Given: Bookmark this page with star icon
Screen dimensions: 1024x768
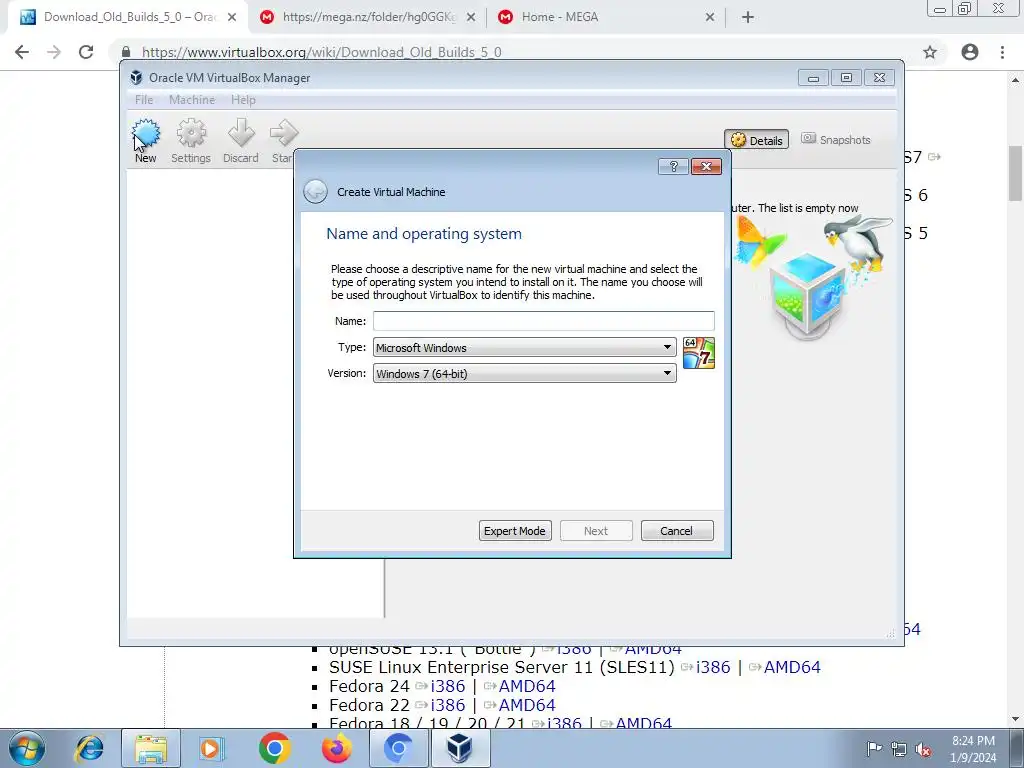Looking at the screenshot, I should click(930, 52).
